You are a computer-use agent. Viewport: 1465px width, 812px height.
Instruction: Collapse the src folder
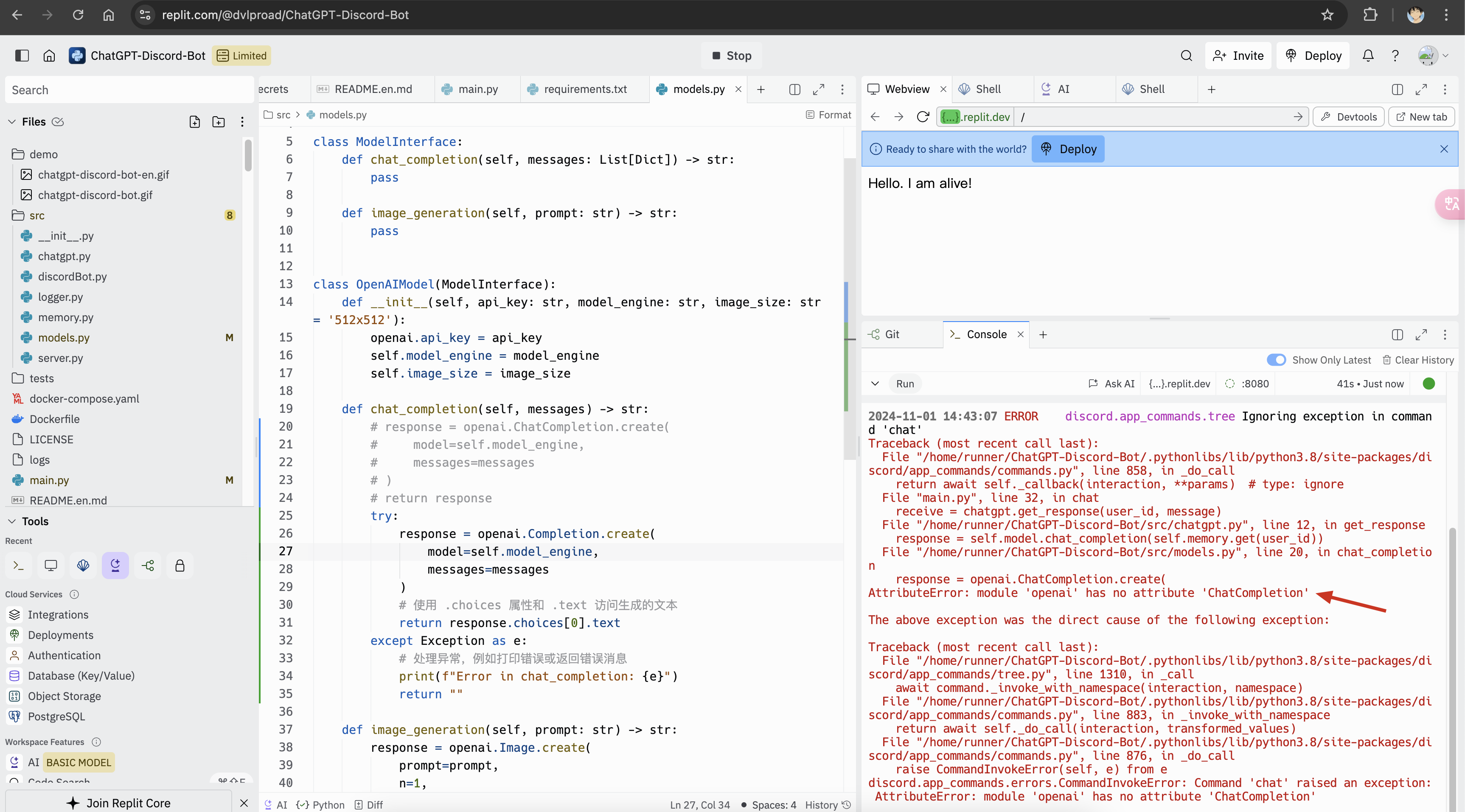(x=28, y=216)
